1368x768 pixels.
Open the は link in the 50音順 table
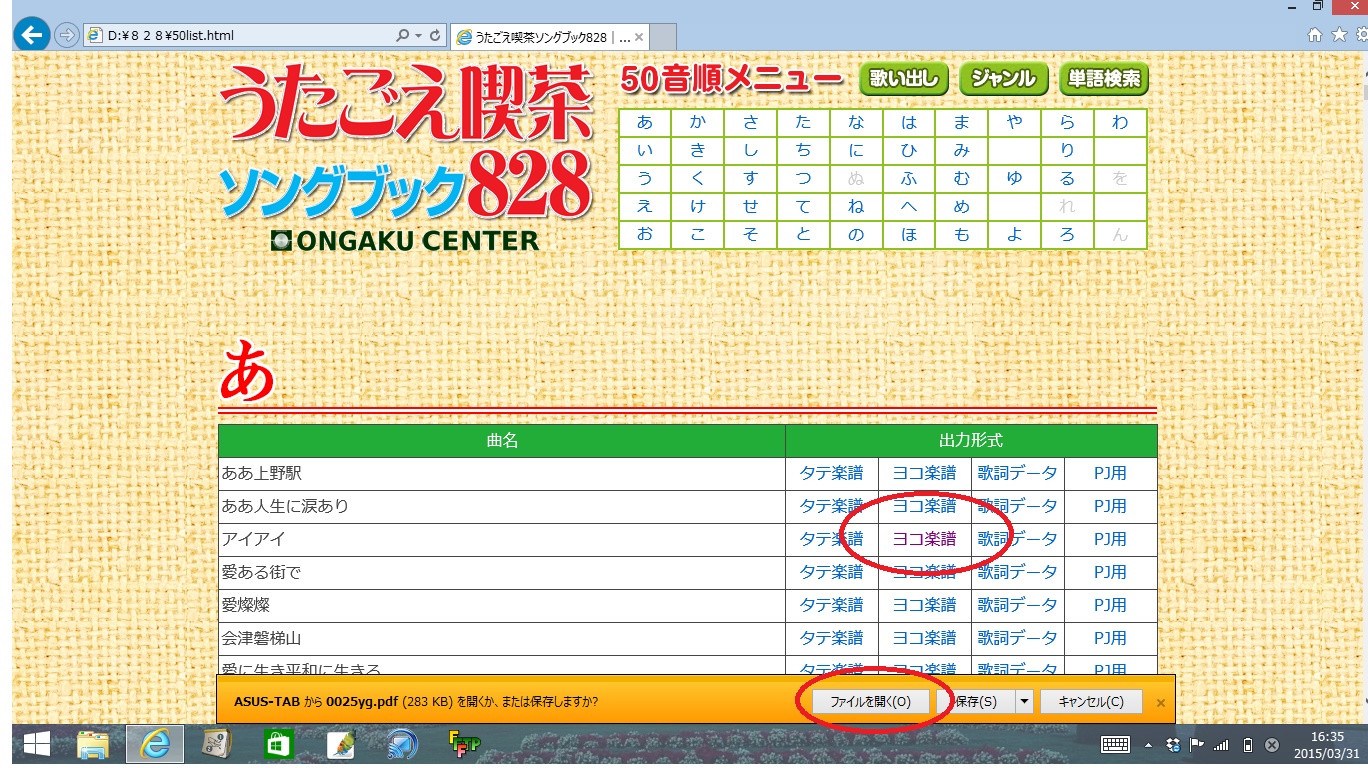(x=909, y=123)
